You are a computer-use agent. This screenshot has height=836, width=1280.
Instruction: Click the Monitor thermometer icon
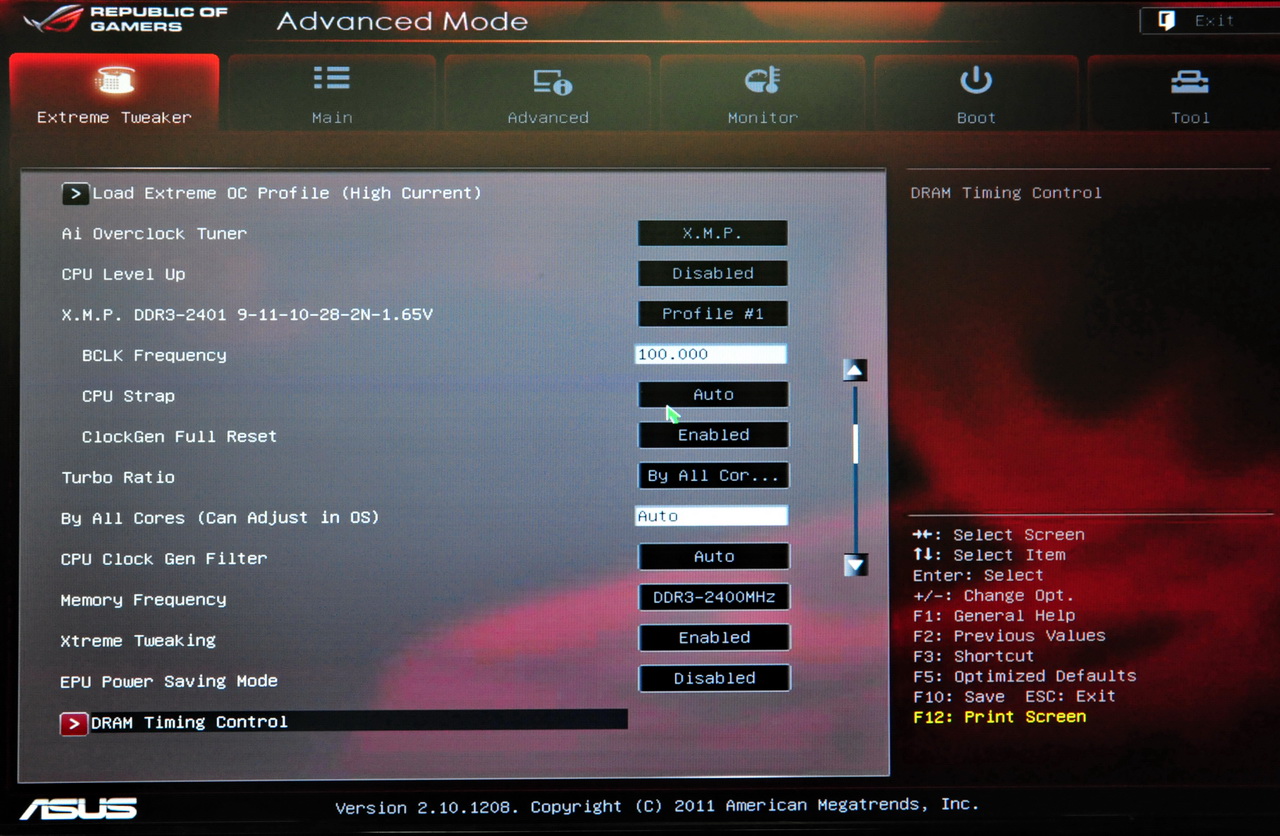coord(763,81)
